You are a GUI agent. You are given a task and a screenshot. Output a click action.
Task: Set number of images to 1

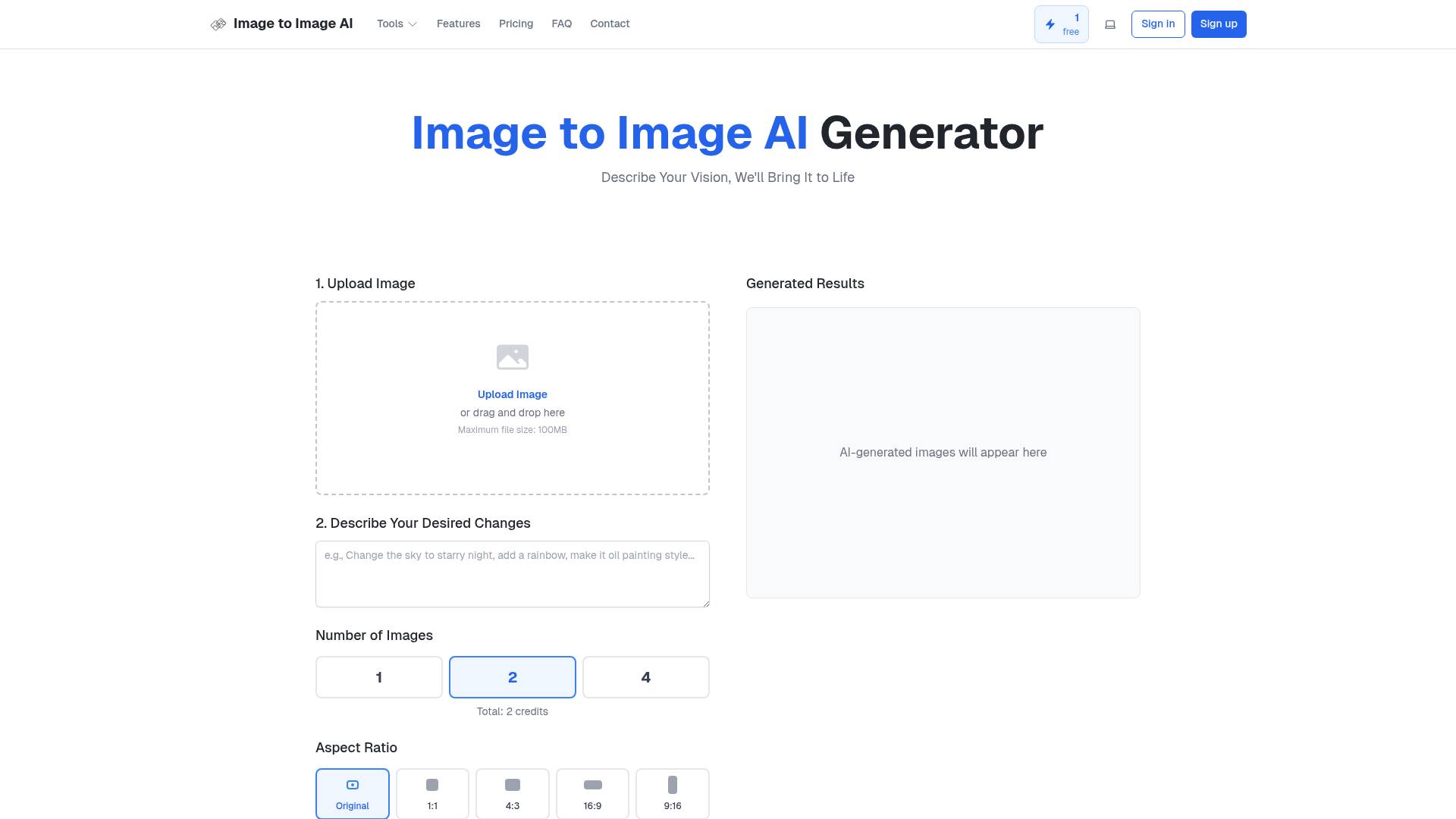(x=379, y=677)
